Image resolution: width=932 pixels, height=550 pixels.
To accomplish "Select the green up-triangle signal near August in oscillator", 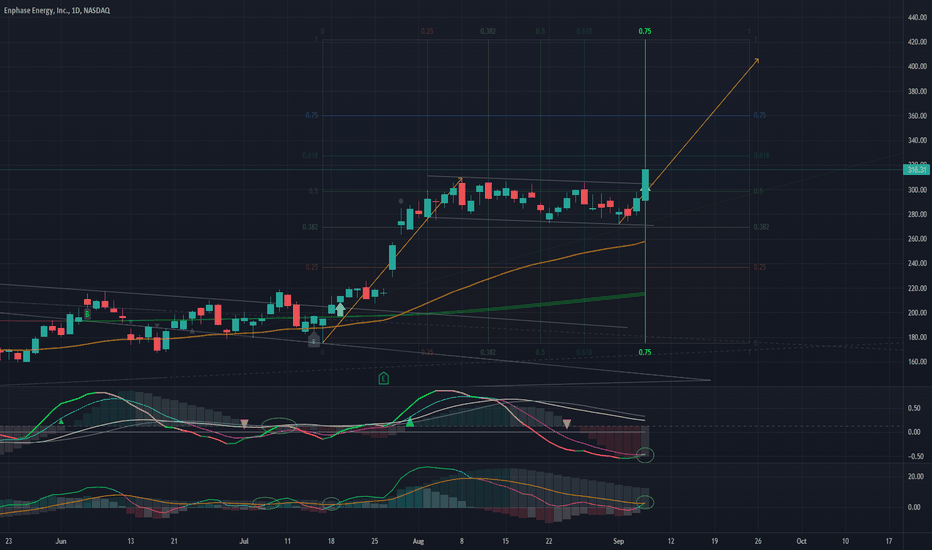I will (410, 422).
